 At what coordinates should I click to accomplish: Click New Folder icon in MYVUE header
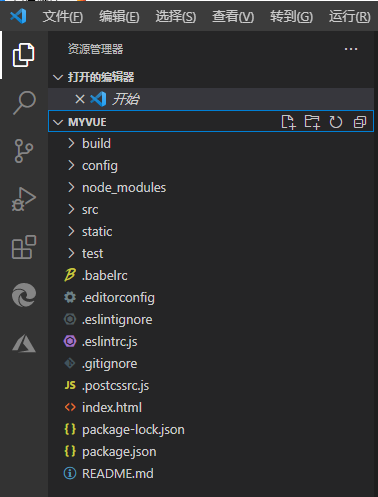coord(312,122)
